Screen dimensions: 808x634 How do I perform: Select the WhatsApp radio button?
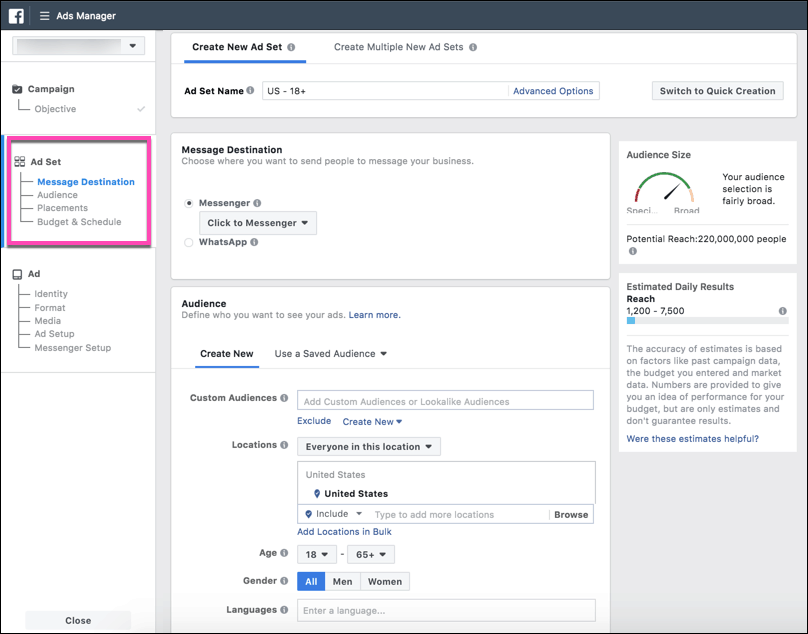pyautogui.click(x=189, y=242)
